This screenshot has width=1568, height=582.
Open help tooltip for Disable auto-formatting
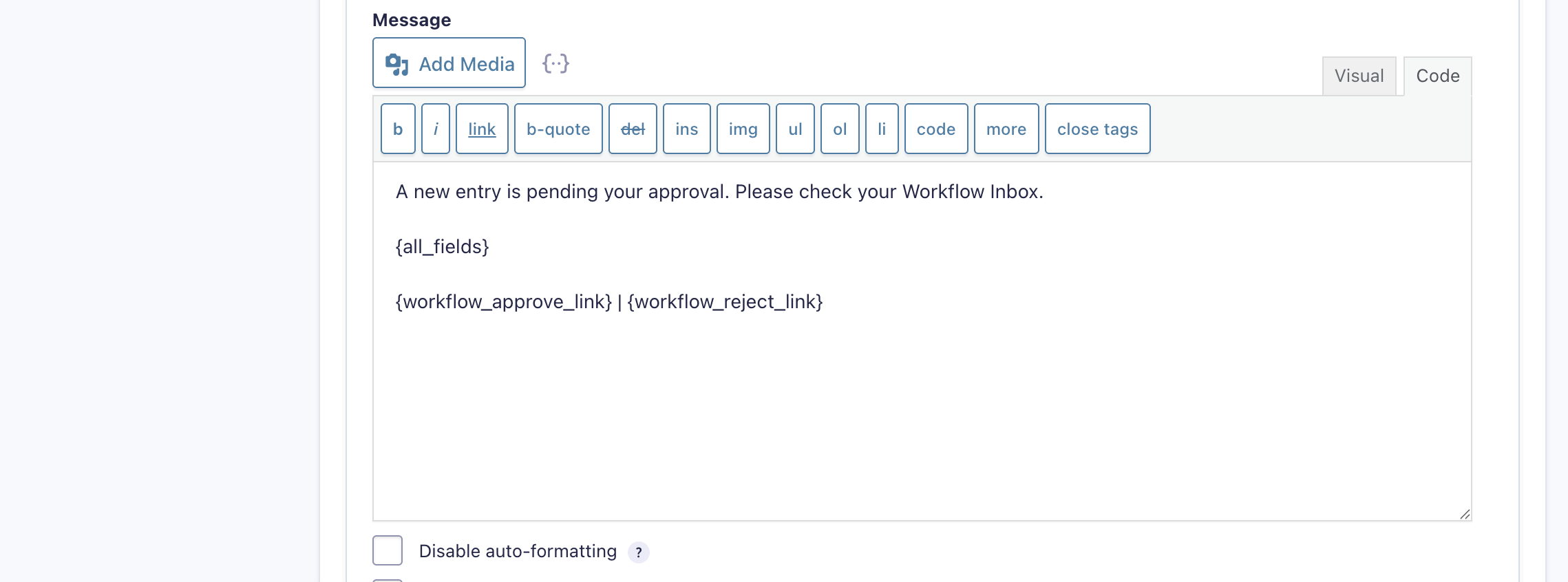coord(639,552)
